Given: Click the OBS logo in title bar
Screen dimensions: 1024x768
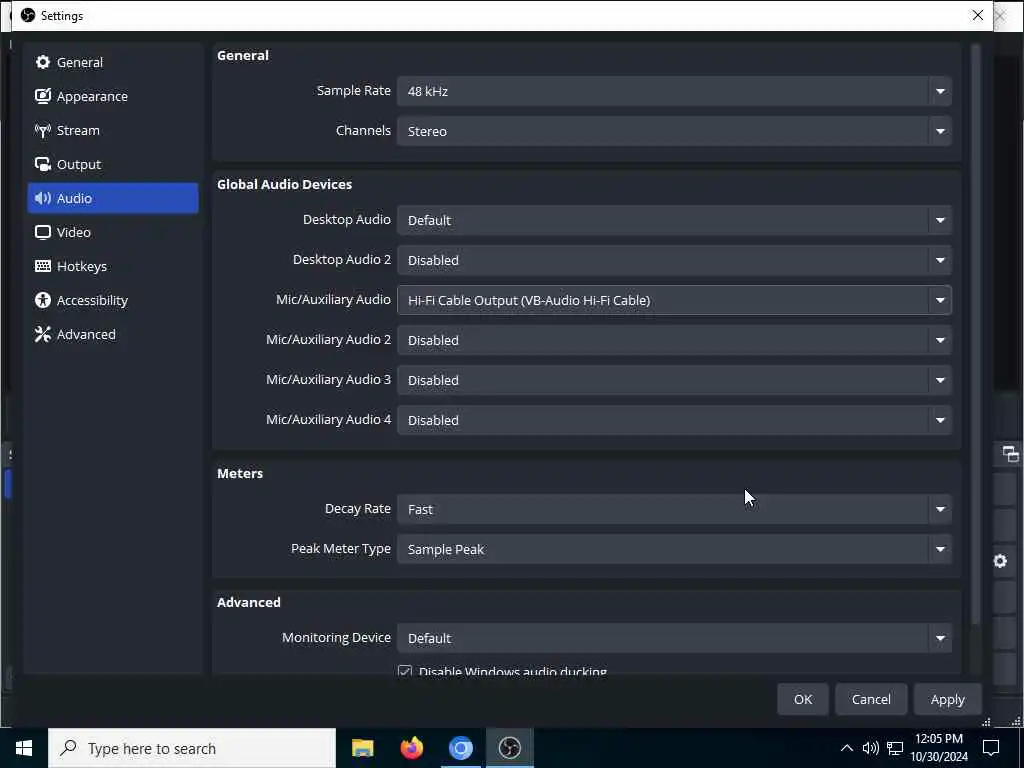Looking at the screenshot, I should (x=28, y=15).
